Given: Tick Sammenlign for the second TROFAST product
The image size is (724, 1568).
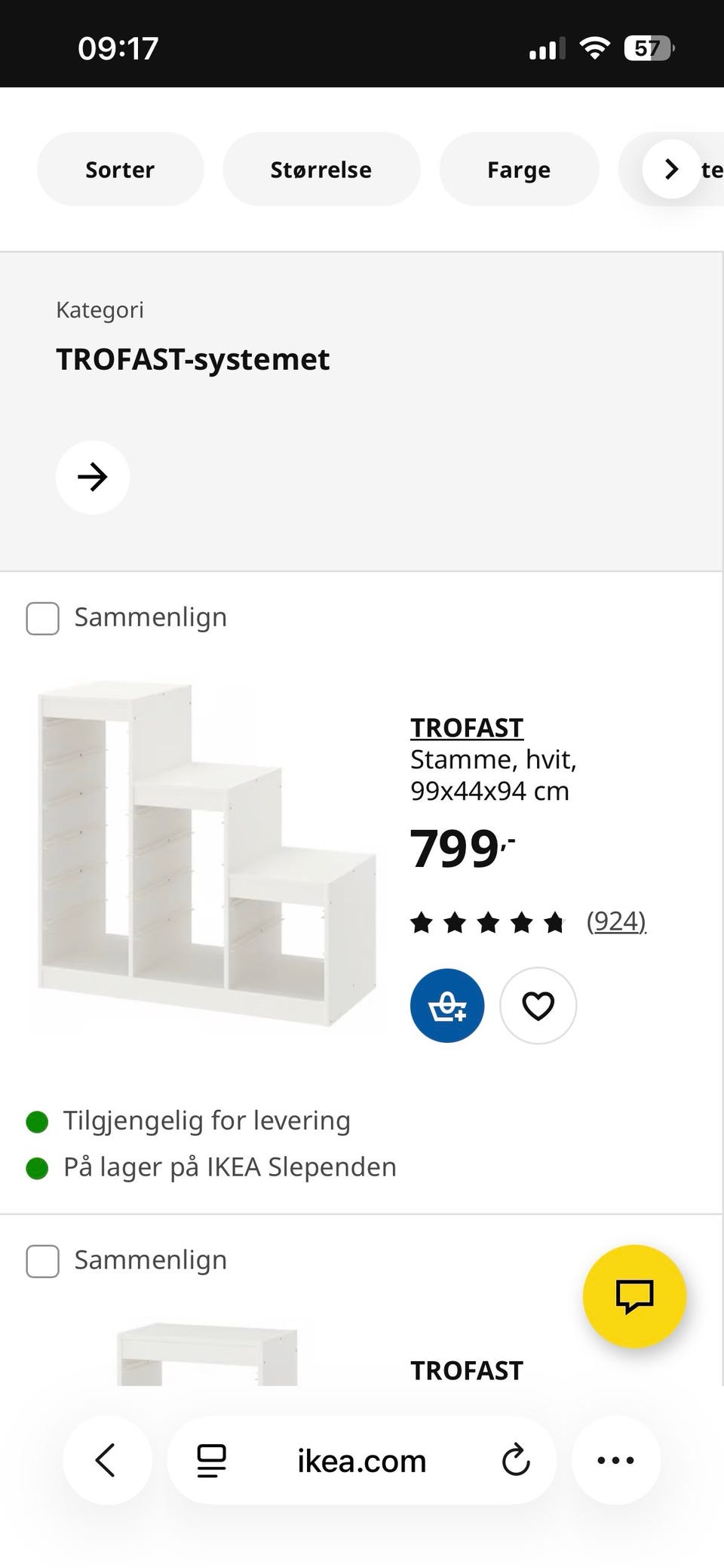Looking at the screenshot, I should coord(42,1261).
